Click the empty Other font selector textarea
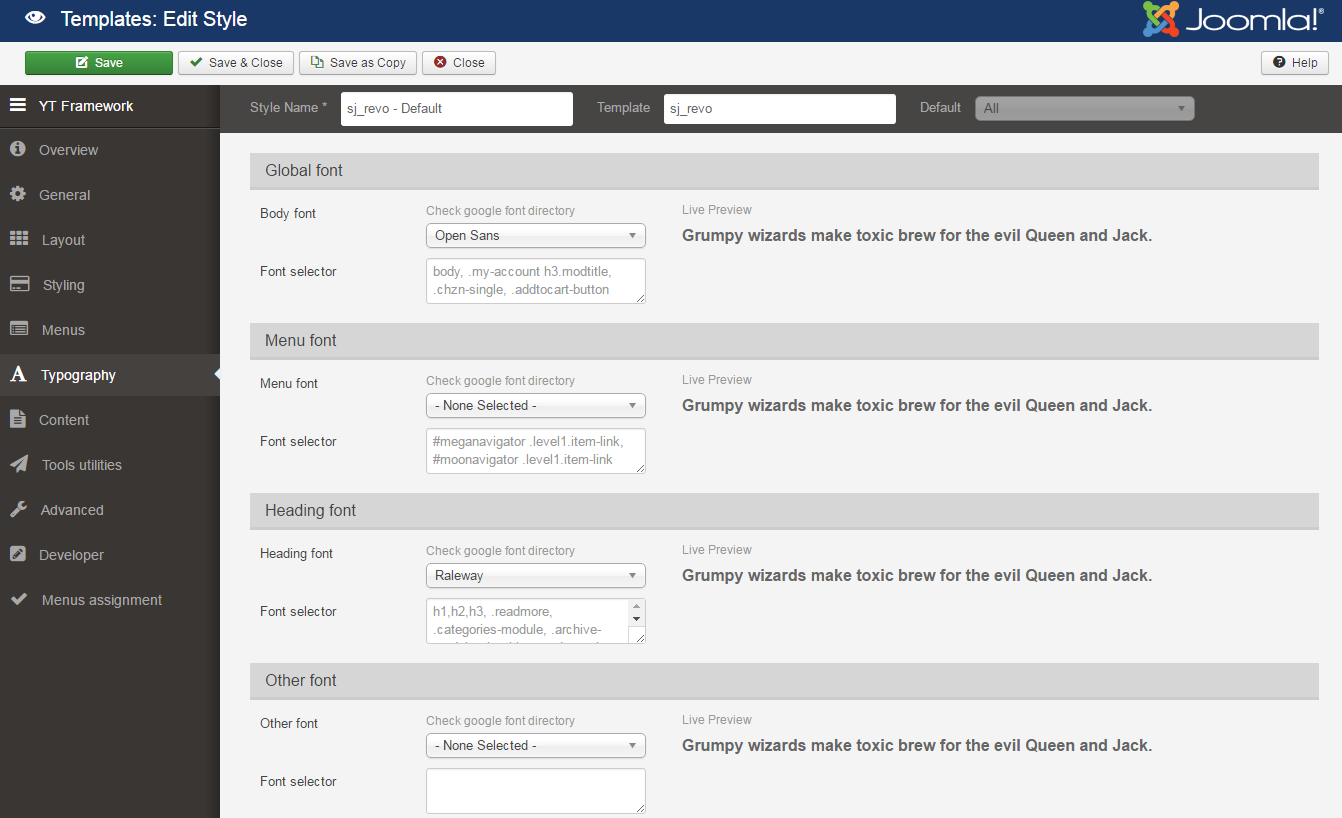Viewport: 1342px width, 818px height. coord(536,791)
